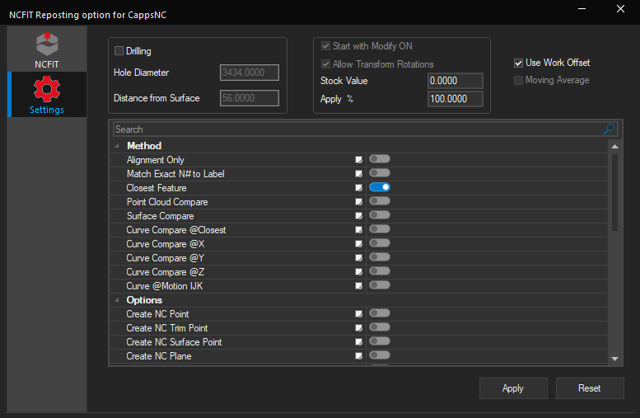640x418 pixels.
Task: Turn on Create NC Point switch
Action: pyautogui.click(x=380, y=313)
